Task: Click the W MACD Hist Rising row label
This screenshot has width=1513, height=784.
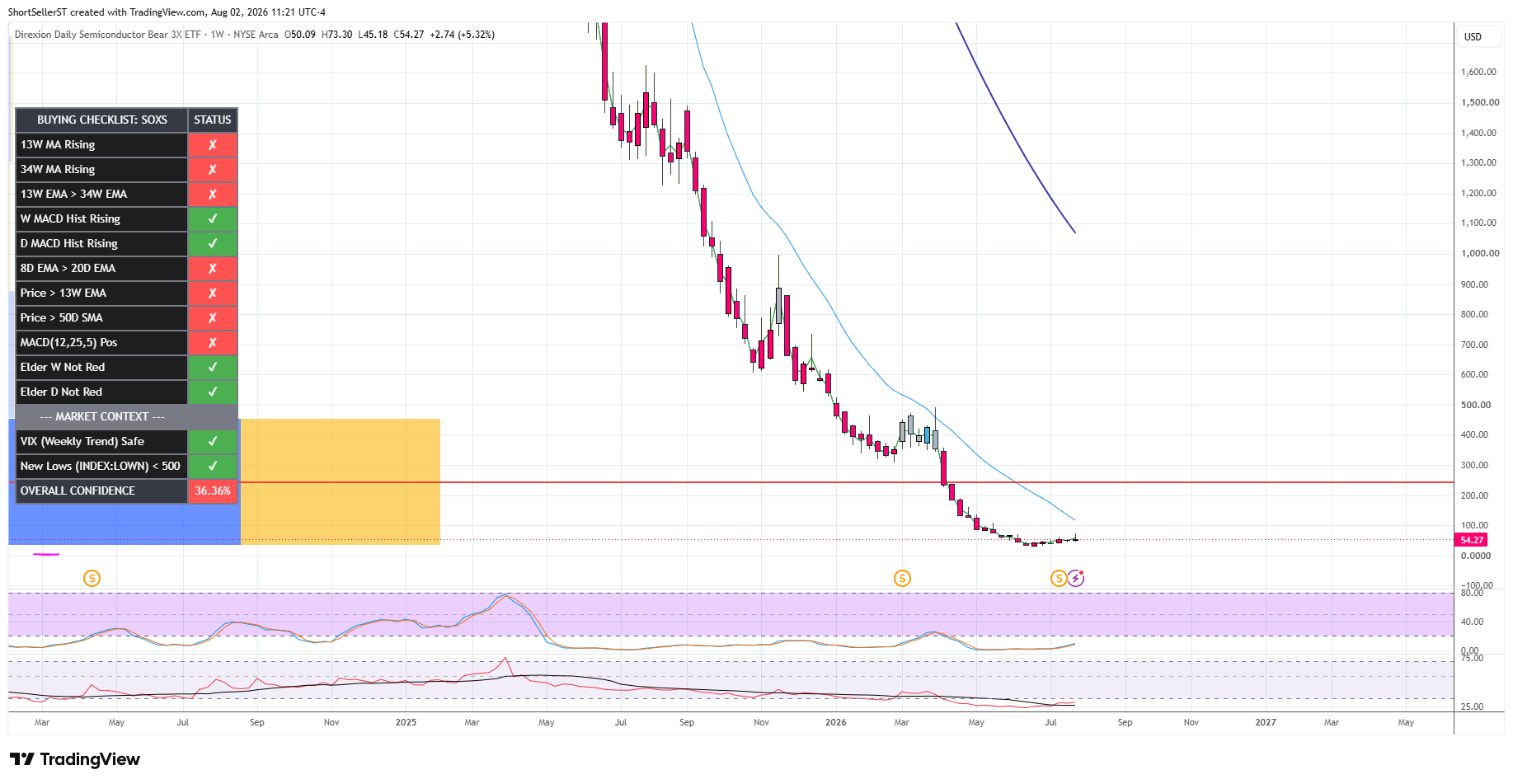Action: 70,218
